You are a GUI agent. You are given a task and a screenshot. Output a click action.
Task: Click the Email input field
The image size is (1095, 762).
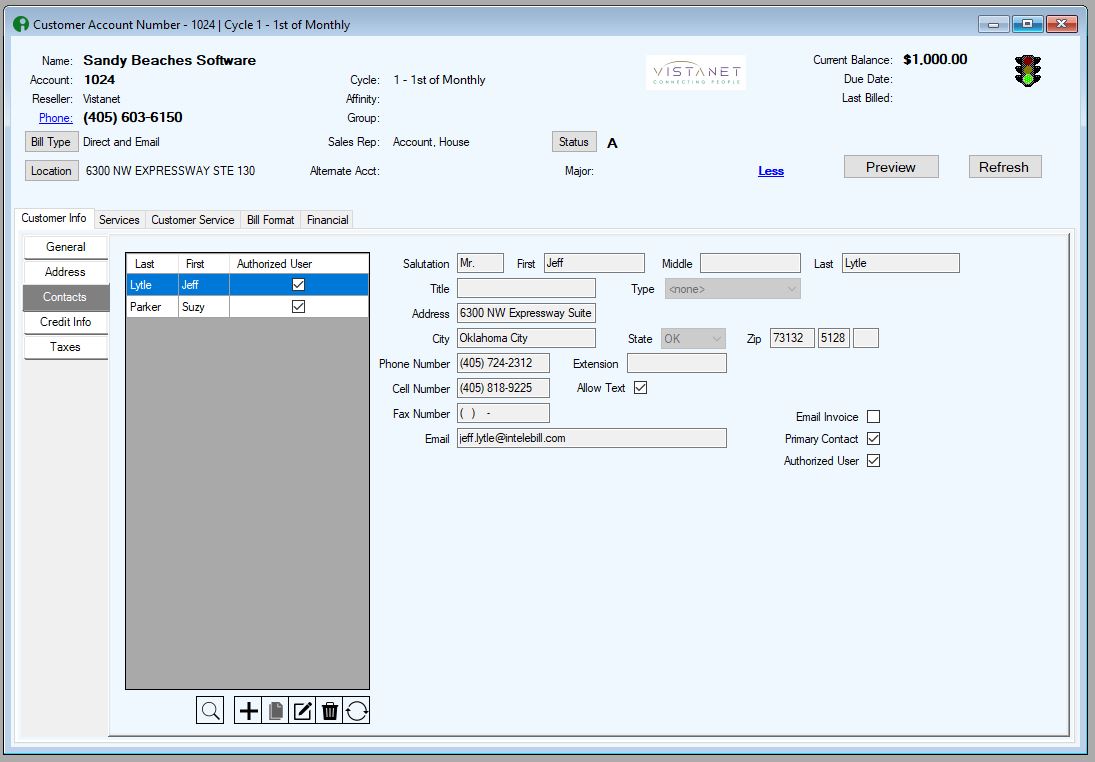click(x=592, y=439)
